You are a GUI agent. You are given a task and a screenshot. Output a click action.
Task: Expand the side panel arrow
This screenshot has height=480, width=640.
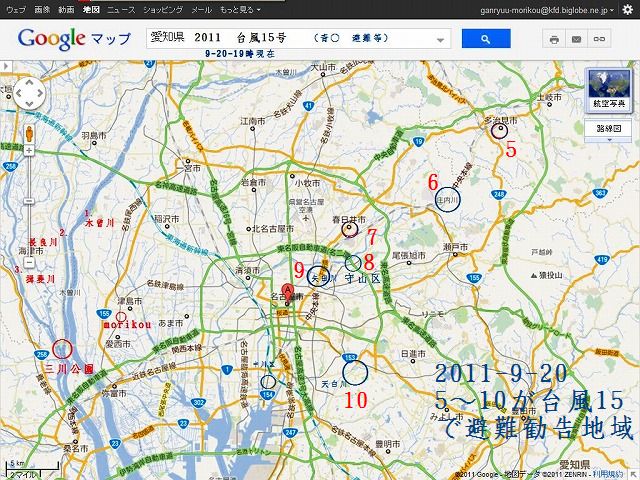(6, 66)
